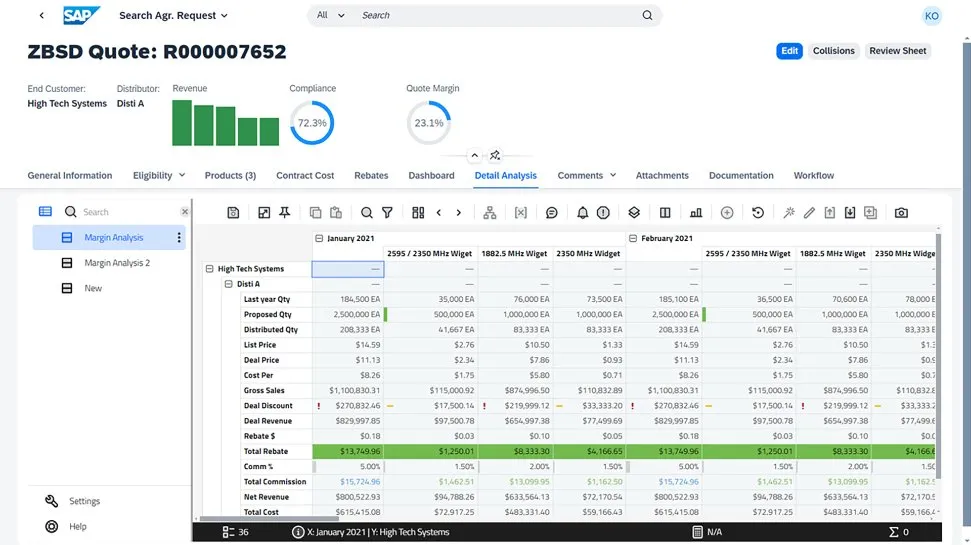Click the notification bell icon
971x545 pixels.
[x=583, y=213]
